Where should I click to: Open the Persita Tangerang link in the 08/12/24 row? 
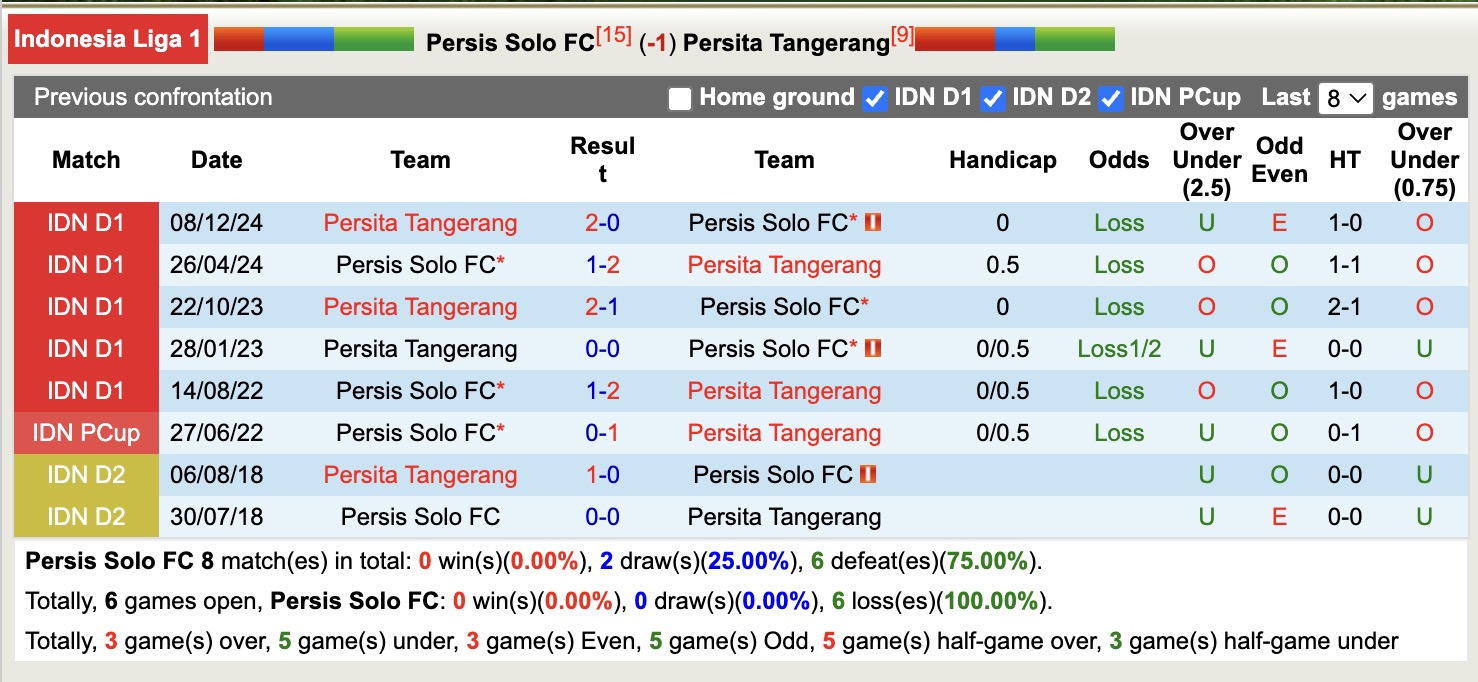(x=420, y=223)
